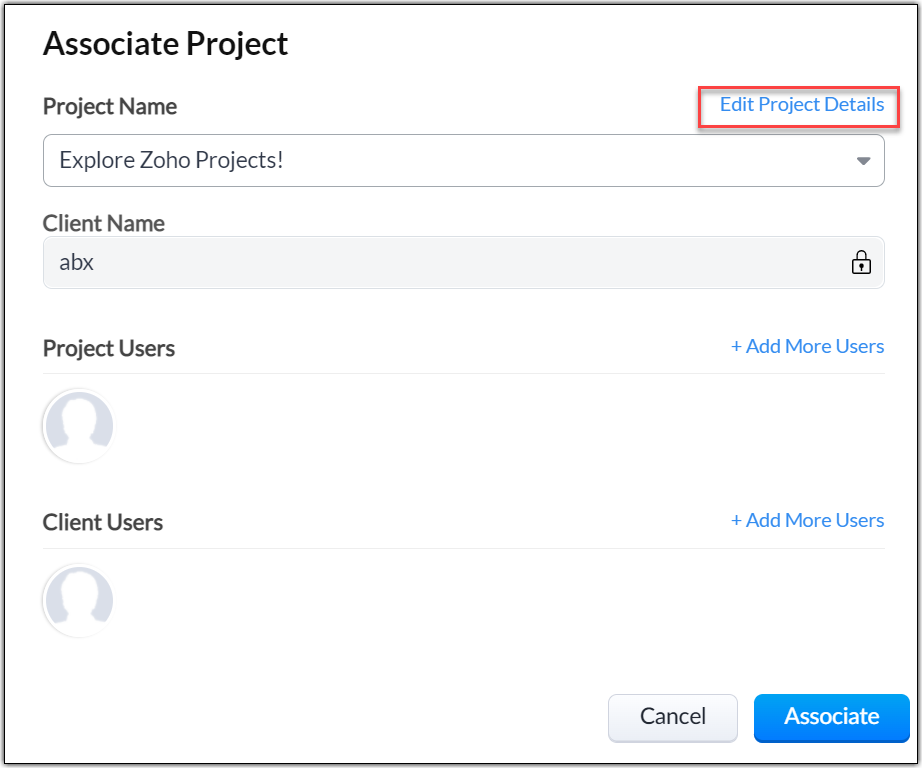Click the lock icon in Client Name field
Image resolution: width=923 pixels, height=769 pixels.
(x=860, y=263)
